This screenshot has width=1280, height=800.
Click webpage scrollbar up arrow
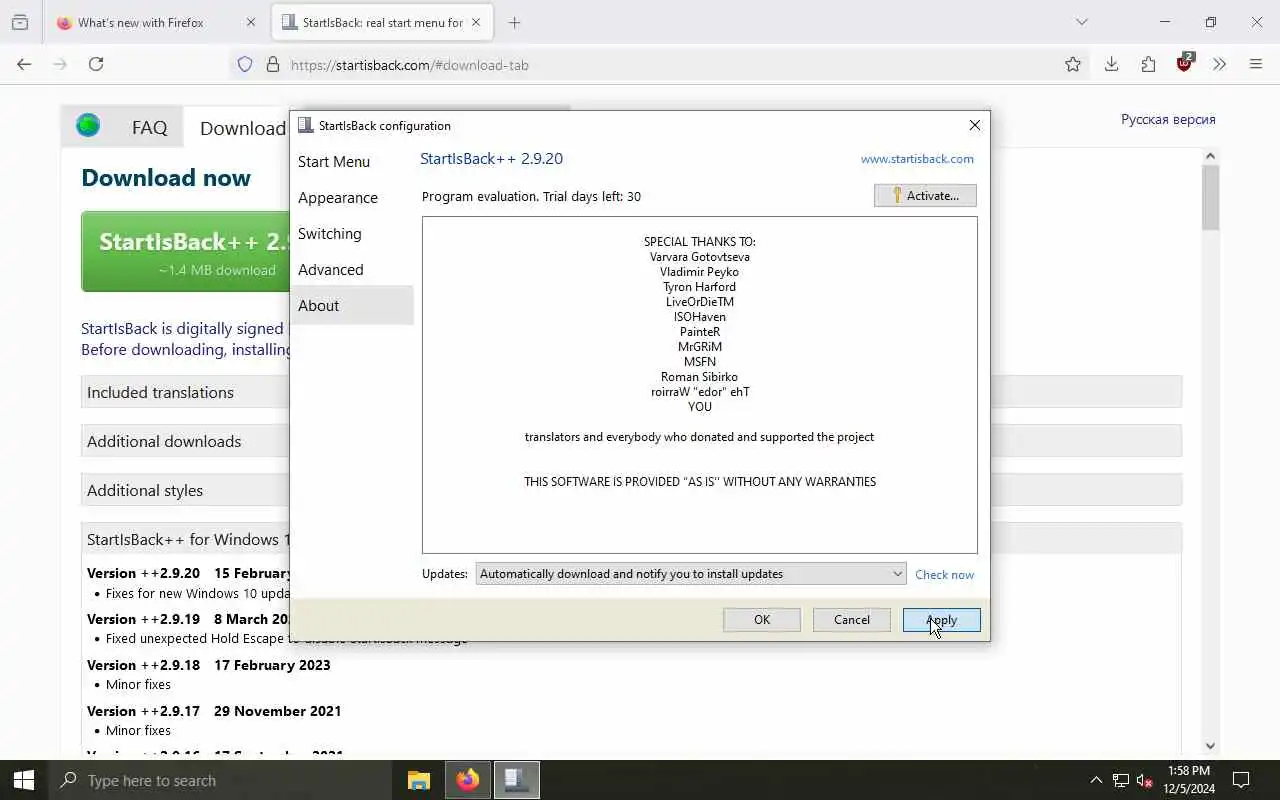[x=1210, y=156]
